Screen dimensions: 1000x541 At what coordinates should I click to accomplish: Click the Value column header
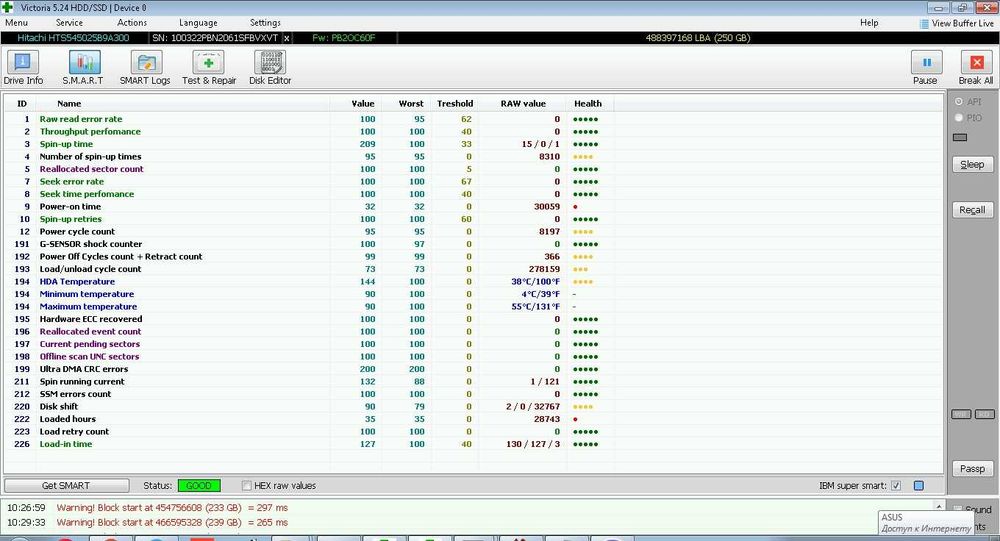pos(363,103)
